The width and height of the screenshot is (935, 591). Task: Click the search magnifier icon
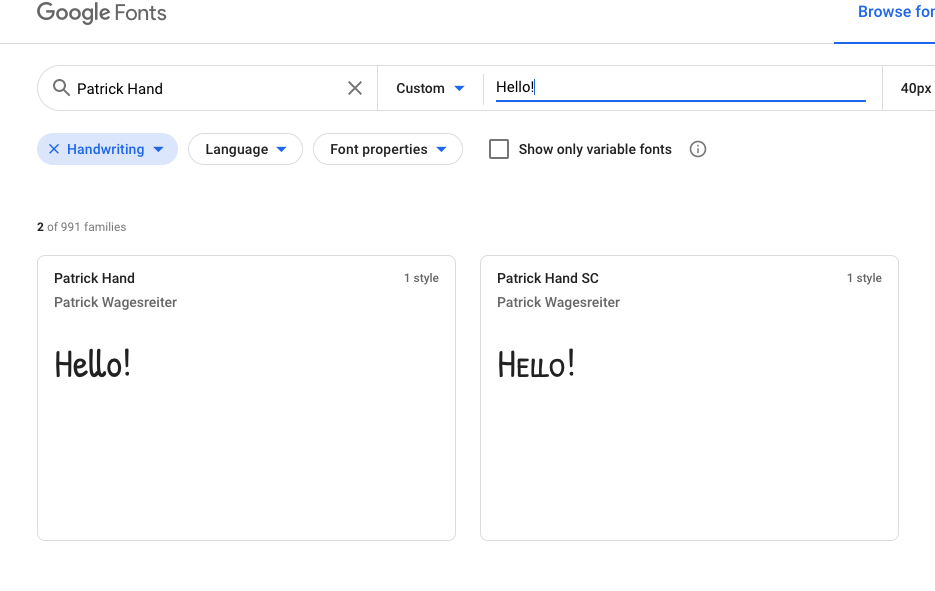[61, 88]
